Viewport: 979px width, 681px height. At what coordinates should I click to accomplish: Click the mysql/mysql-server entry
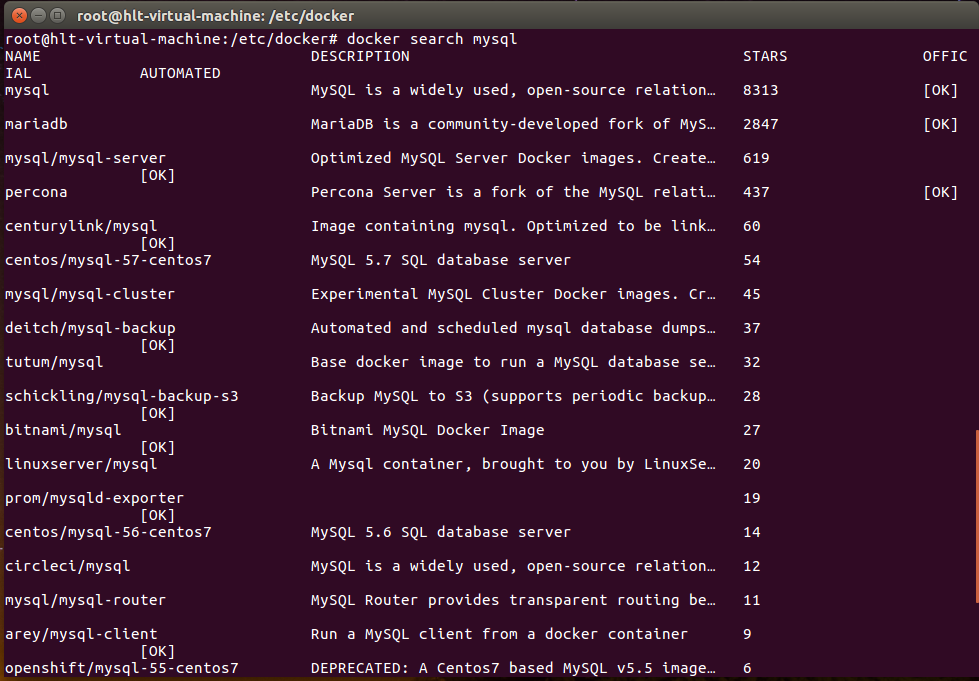coord(84,157)
